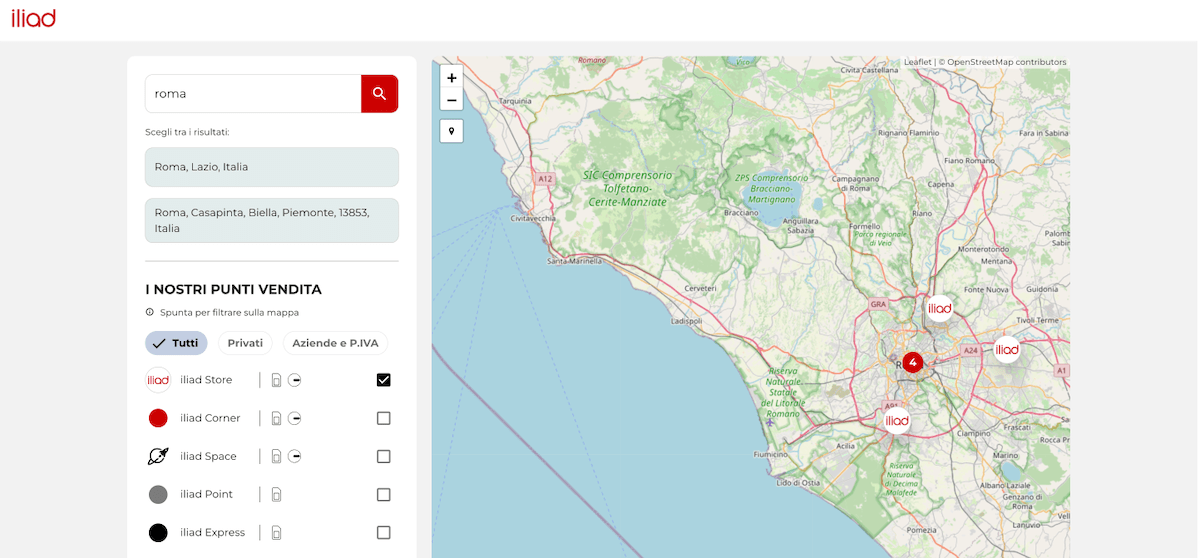Click the SIM card icon in iliad Space row
Viewport: 1200px width, 558px height.
coord(277,456)
